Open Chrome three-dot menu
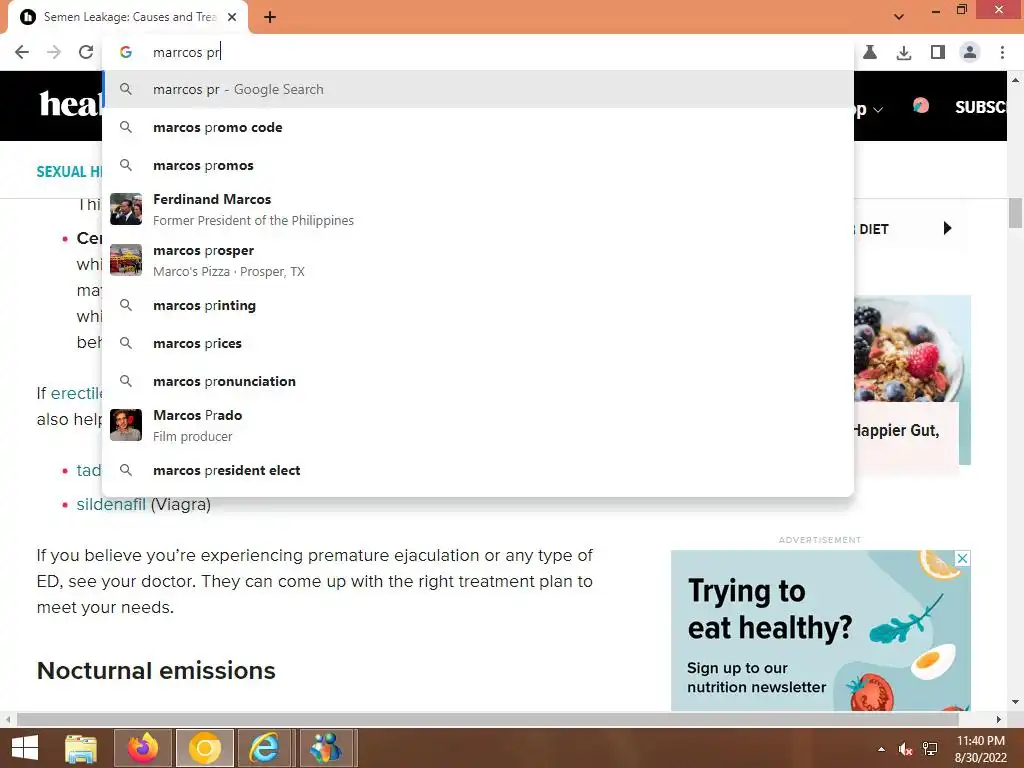1024x768 pixels. coord(1002,52)
